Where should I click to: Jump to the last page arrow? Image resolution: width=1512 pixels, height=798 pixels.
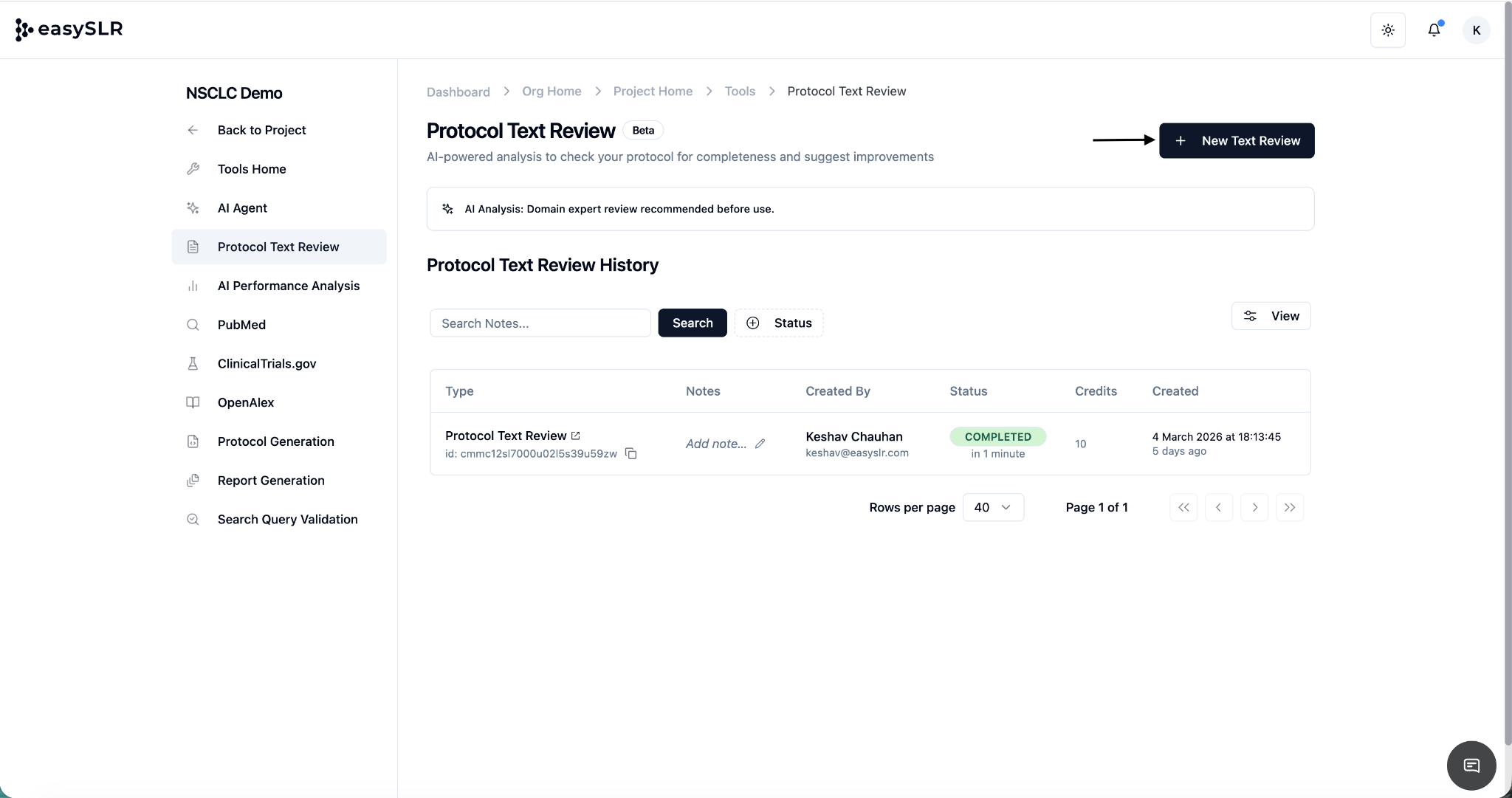point(1290,507)
